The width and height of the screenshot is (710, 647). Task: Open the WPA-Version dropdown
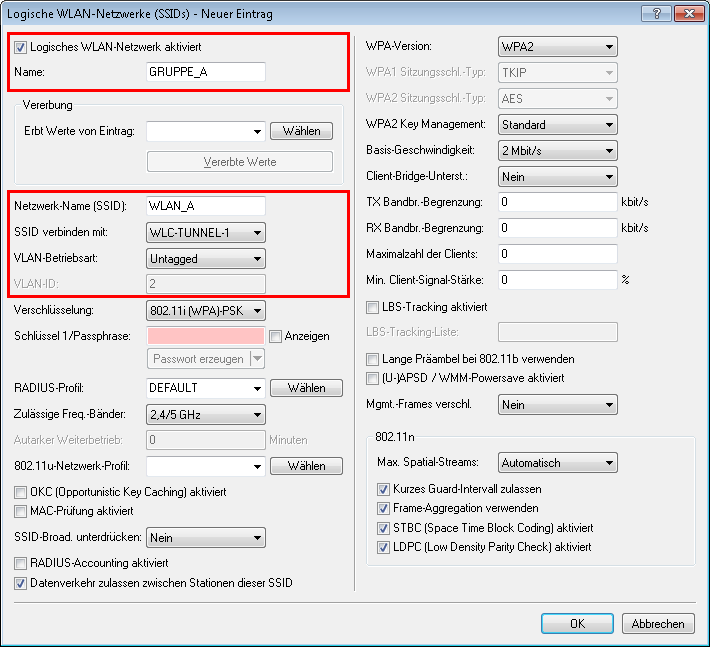[x=557, y=47]
